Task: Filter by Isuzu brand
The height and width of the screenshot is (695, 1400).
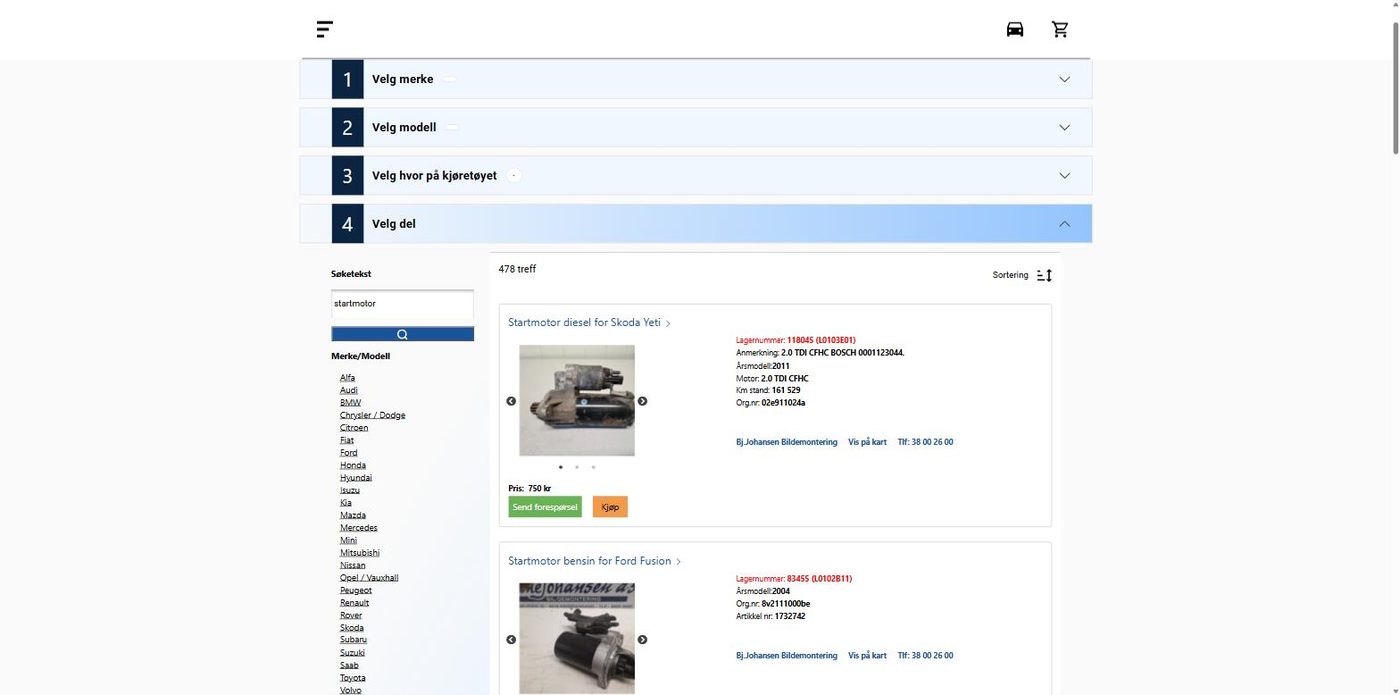Action: tap(349, 490)
